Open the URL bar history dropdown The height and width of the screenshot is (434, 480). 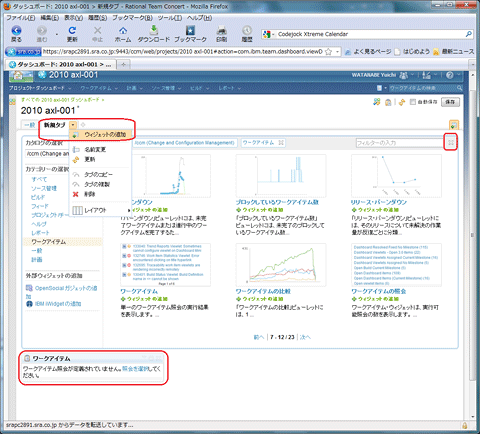(x=337, y=52)
